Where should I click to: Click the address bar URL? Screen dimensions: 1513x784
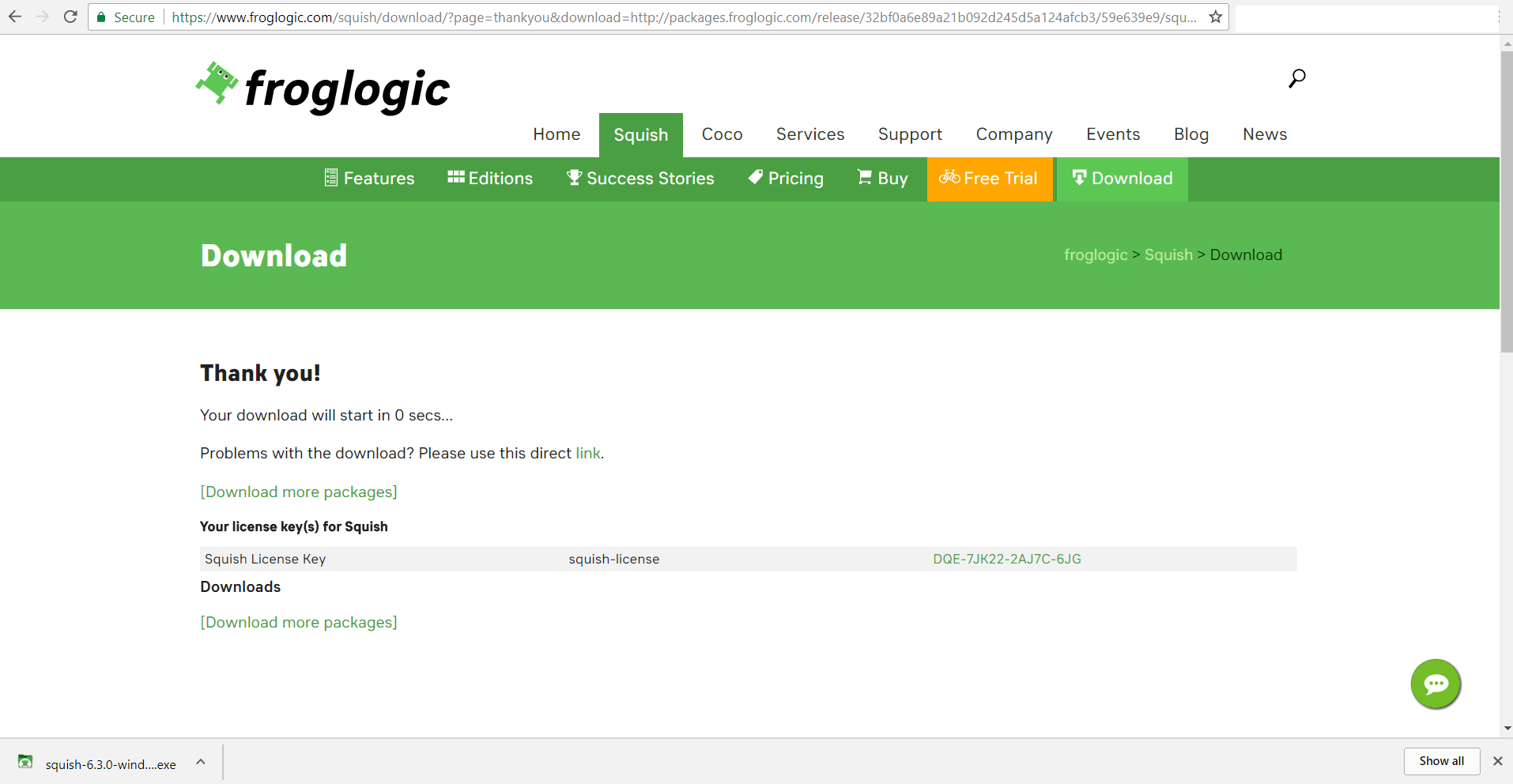[x=684, y=17]
